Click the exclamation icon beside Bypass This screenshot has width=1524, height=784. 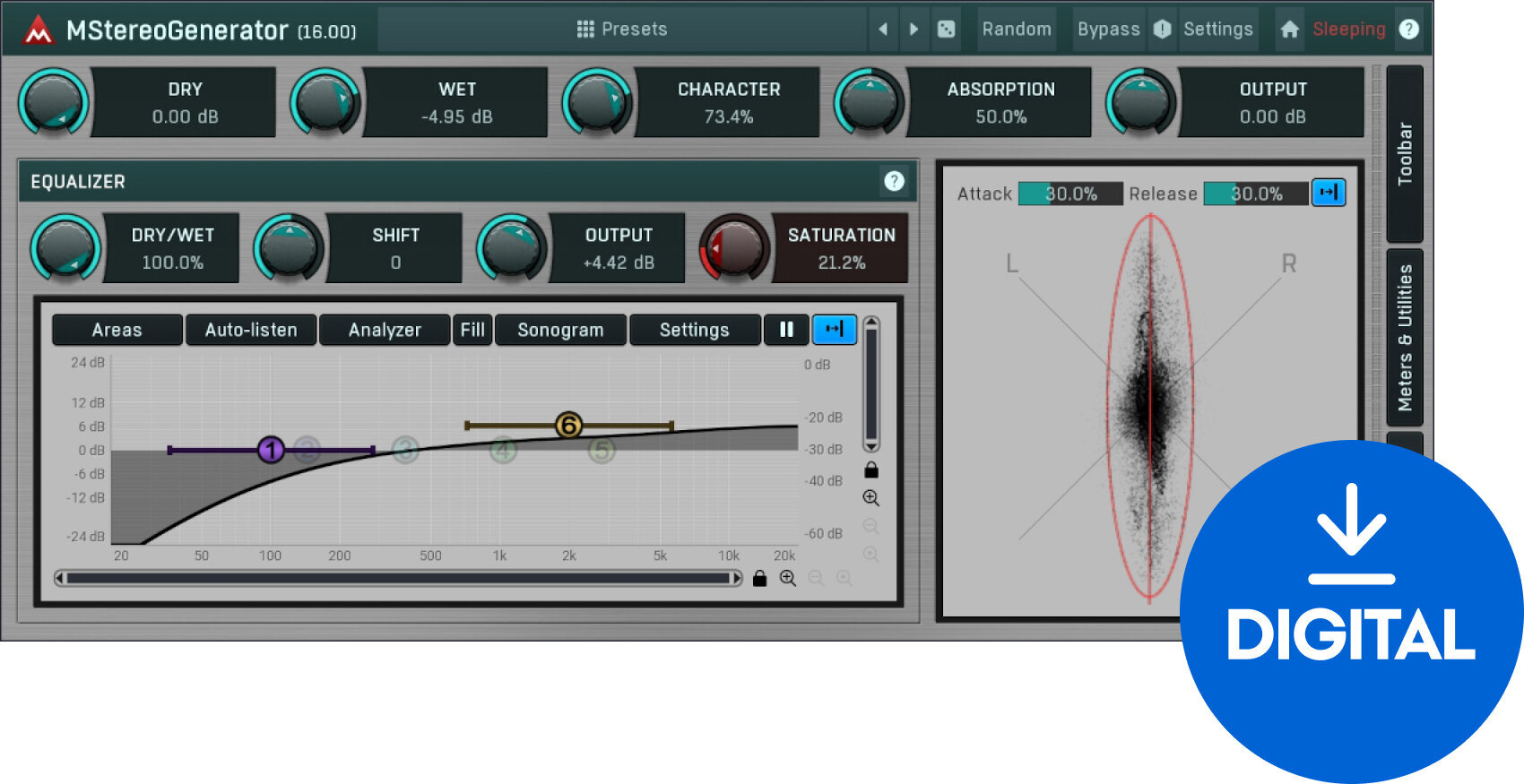coord(1162,29)
